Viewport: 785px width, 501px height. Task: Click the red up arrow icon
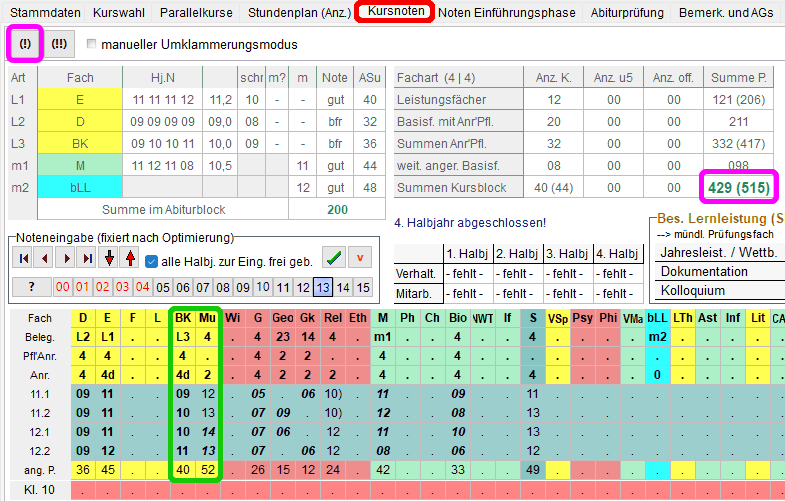(x=129, y=260)
